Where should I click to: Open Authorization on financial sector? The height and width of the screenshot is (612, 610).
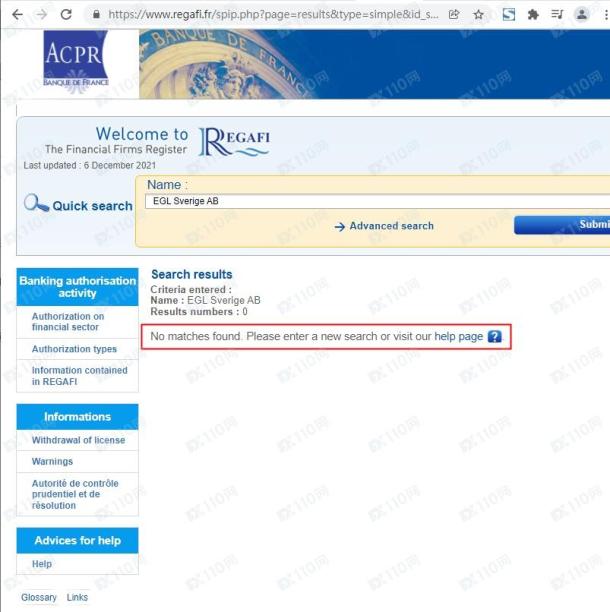pyautogui.click(x=68, y=322)
